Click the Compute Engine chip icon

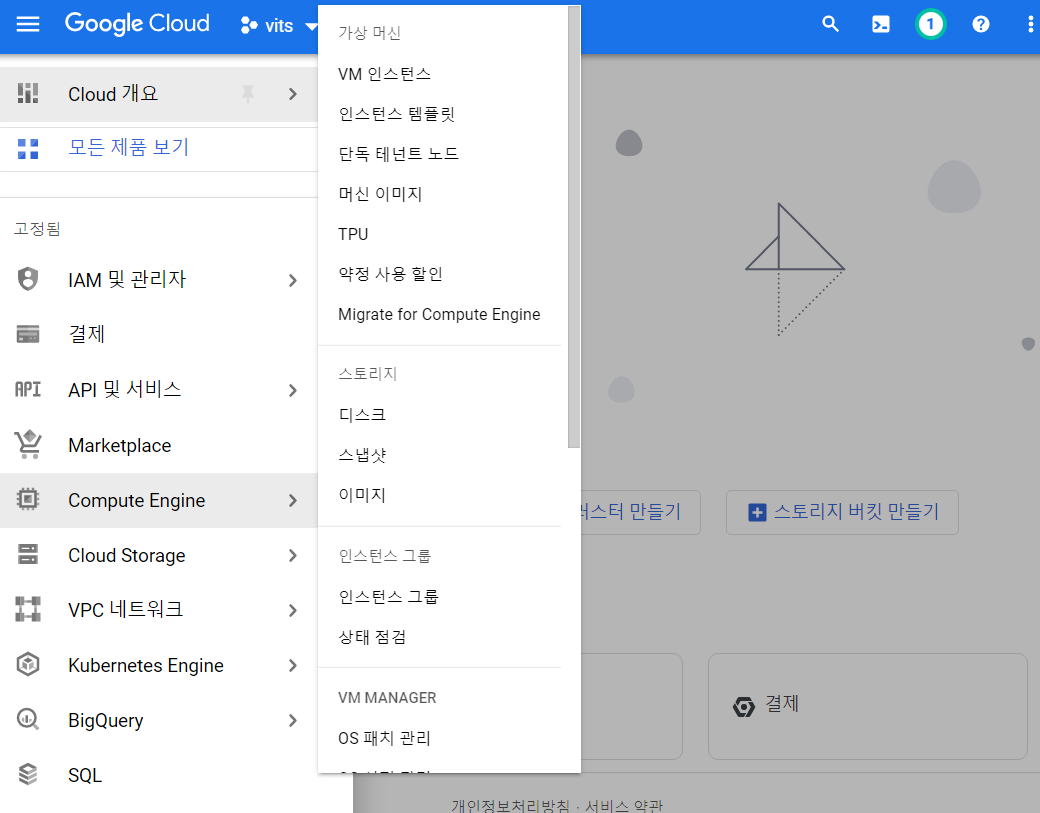(x=28, y=499)
